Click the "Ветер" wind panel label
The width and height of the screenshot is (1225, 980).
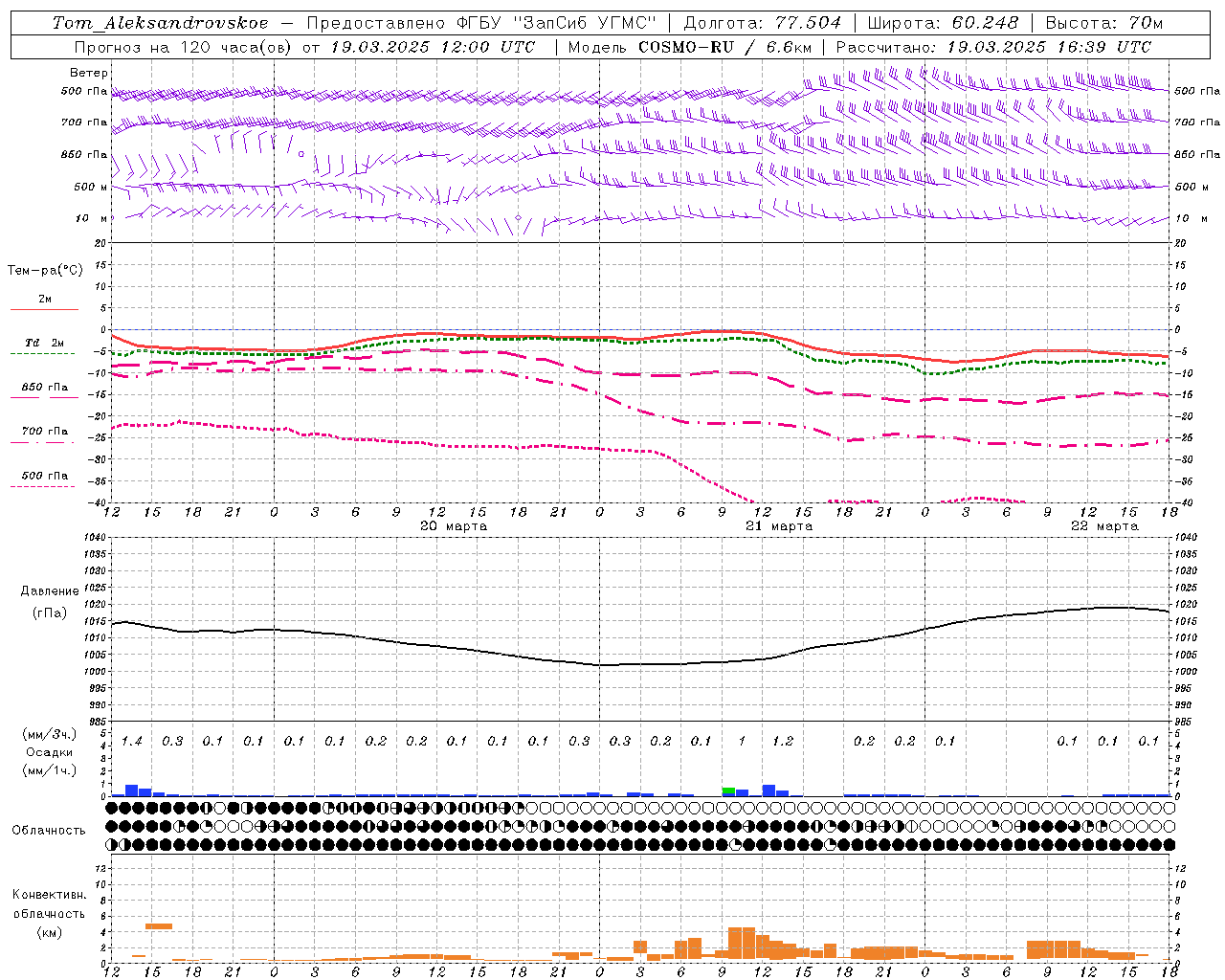[x=89, y=73]
